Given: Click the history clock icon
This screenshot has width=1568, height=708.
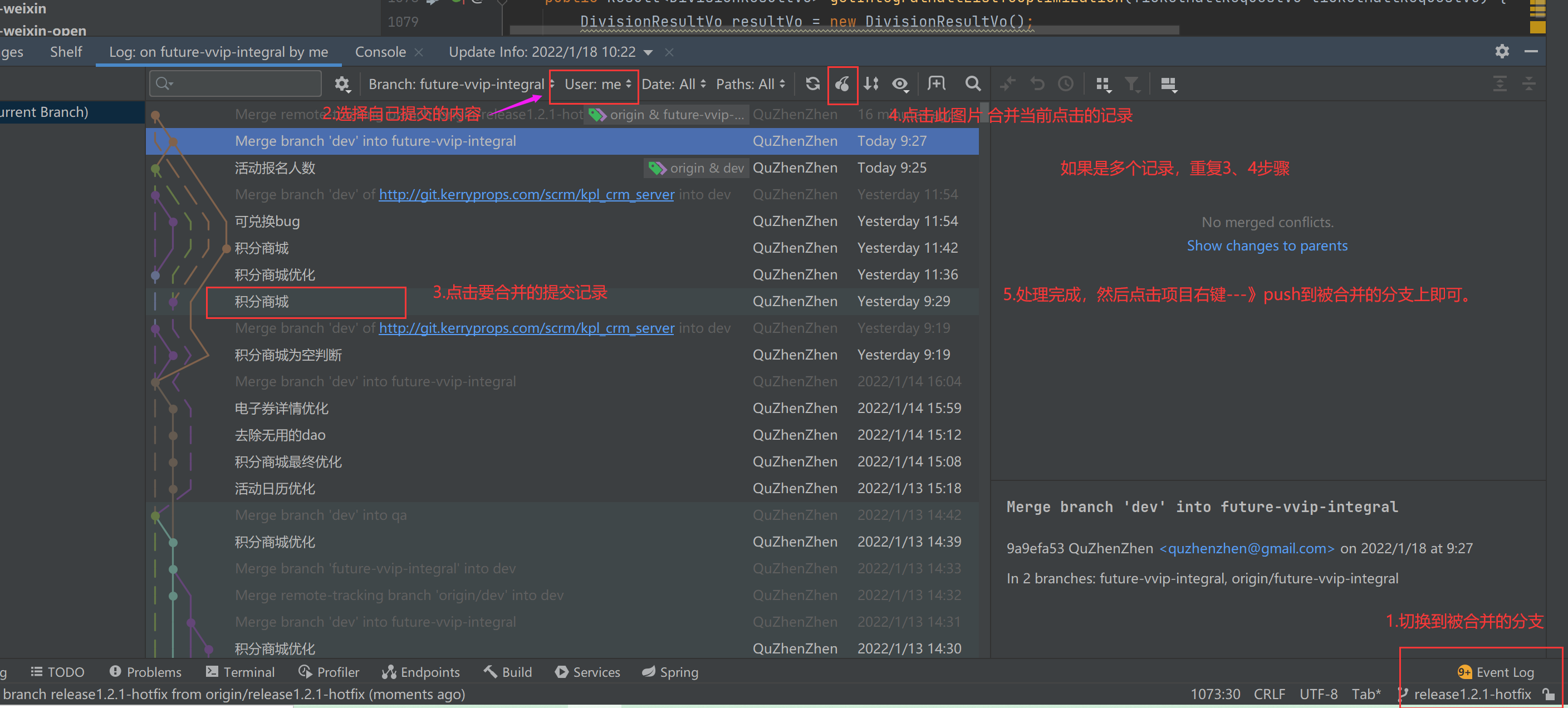Looking at the screenshot, I should [x=1066, y=84].
